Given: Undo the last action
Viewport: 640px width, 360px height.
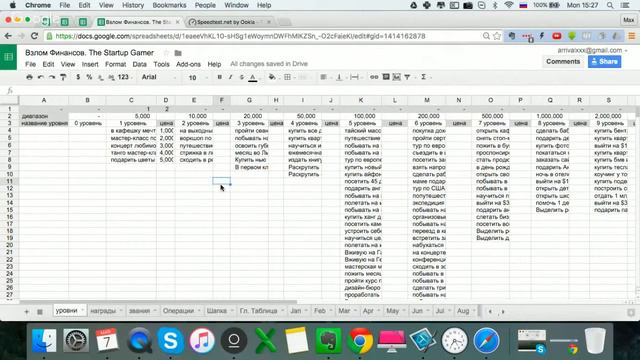Looking at the screenshot, I should coord(40,77).
